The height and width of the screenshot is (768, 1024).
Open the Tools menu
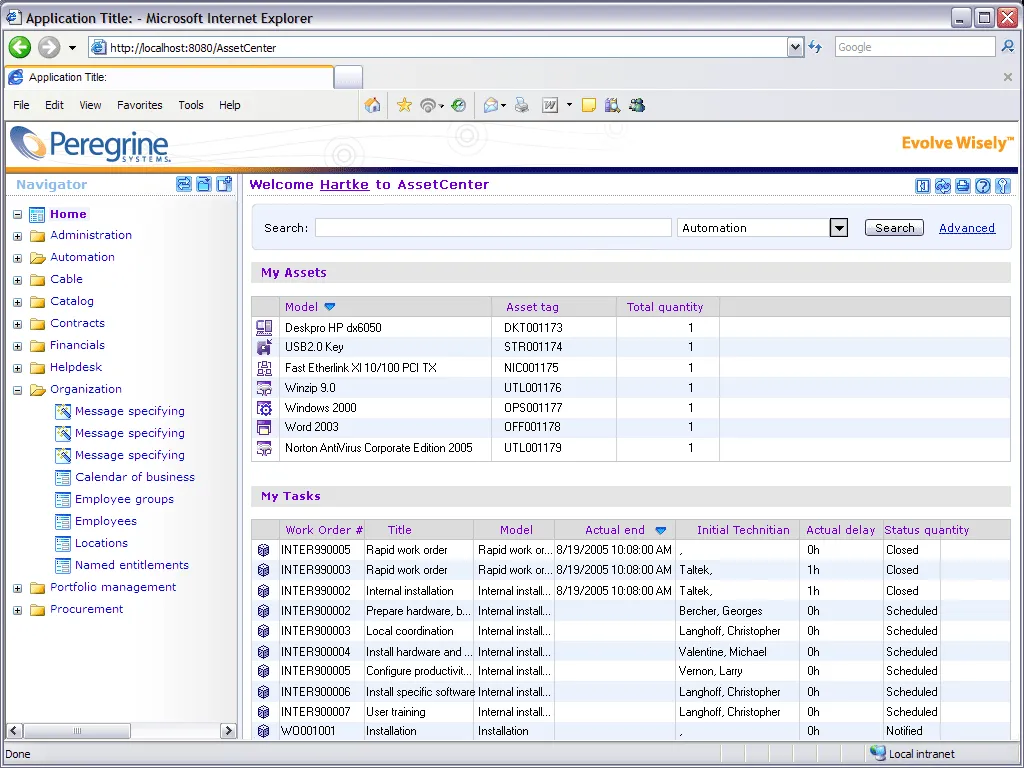pos(191,105)
